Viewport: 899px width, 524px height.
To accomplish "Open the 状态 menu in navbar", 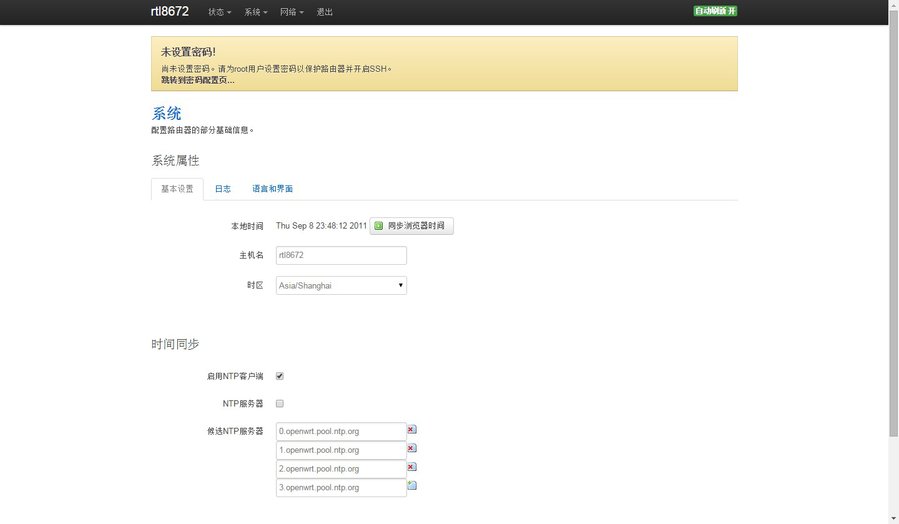I will [x=220, y=12].
